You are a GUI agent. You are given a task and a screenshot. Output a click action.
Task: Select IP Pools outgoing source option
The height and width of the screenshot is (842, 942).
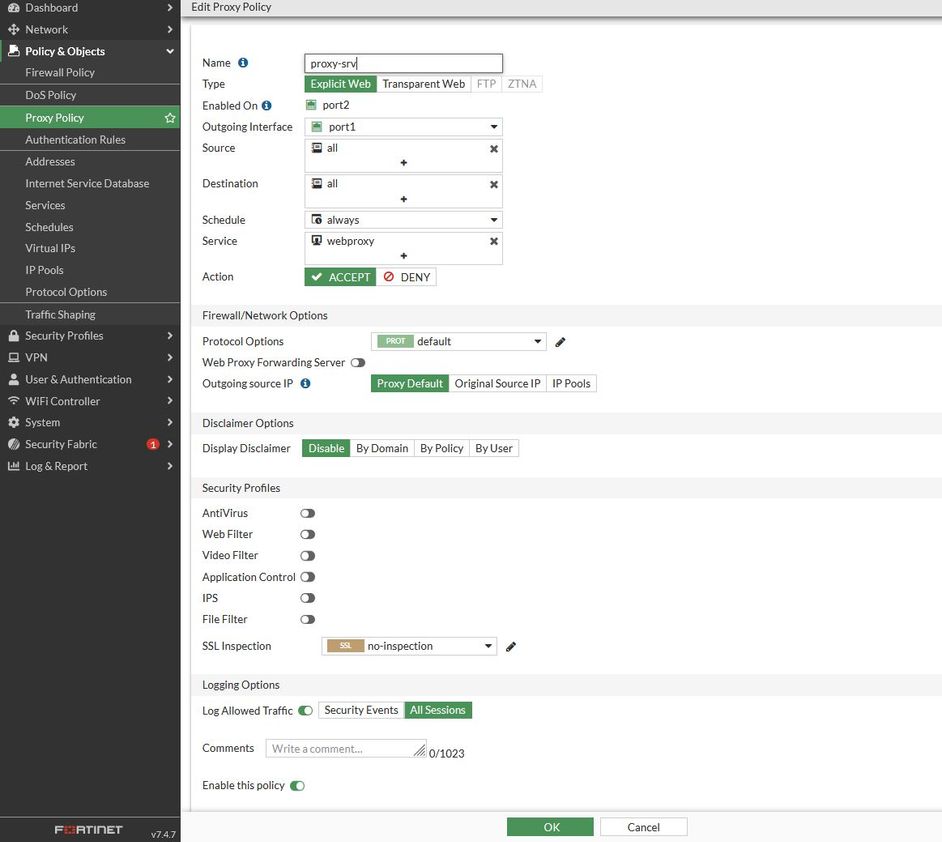pyautogui.click(x=571, y=383)
